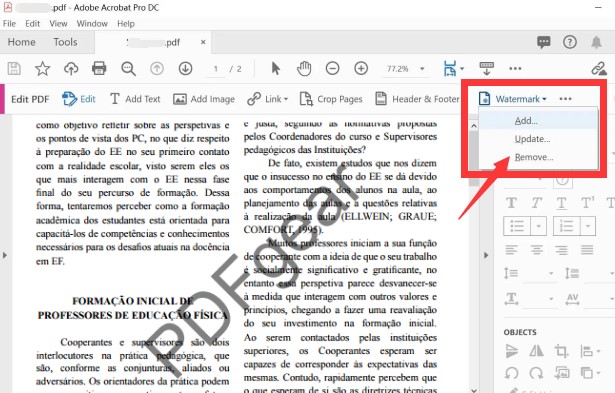Switch to the Tools tab

66,42
